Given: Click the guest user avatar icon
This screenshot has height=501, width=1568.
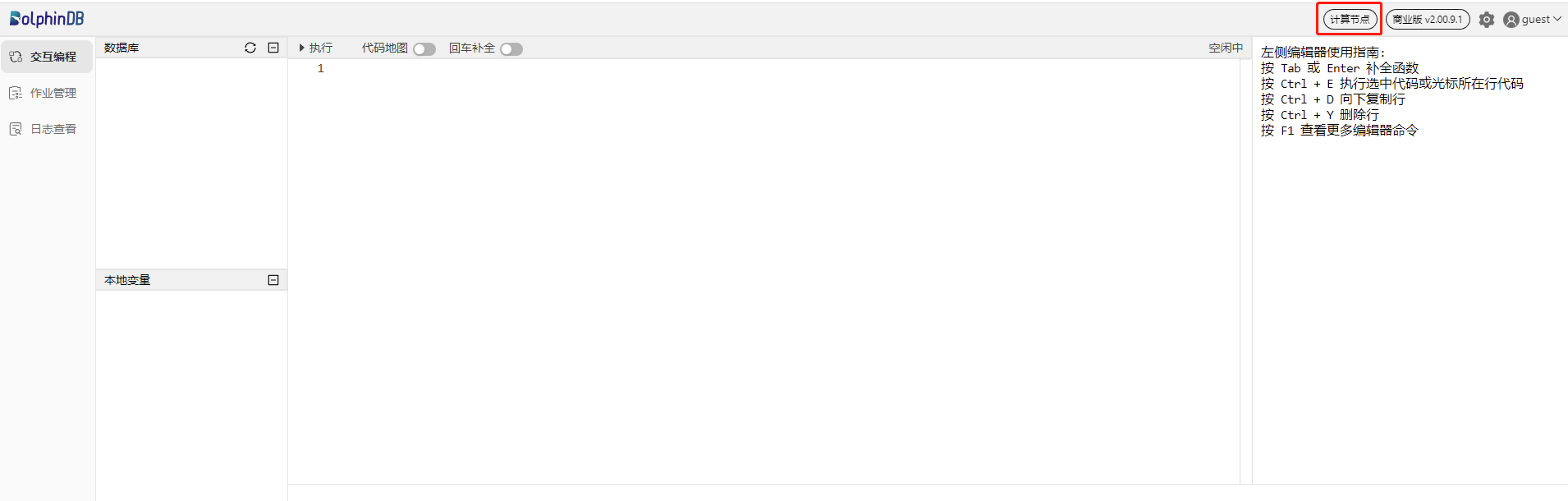Looking at the screenshot, I should point(1511,20).
